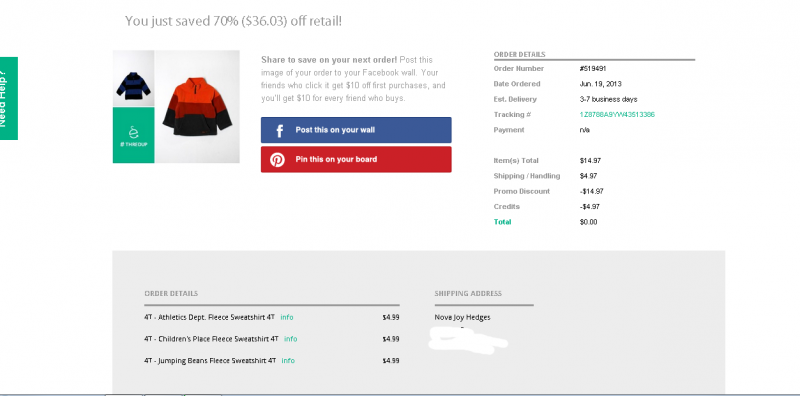Select the orange and black sweatshirt image
The height and width of the screenshot is (396, 800).
coord(197,107)
